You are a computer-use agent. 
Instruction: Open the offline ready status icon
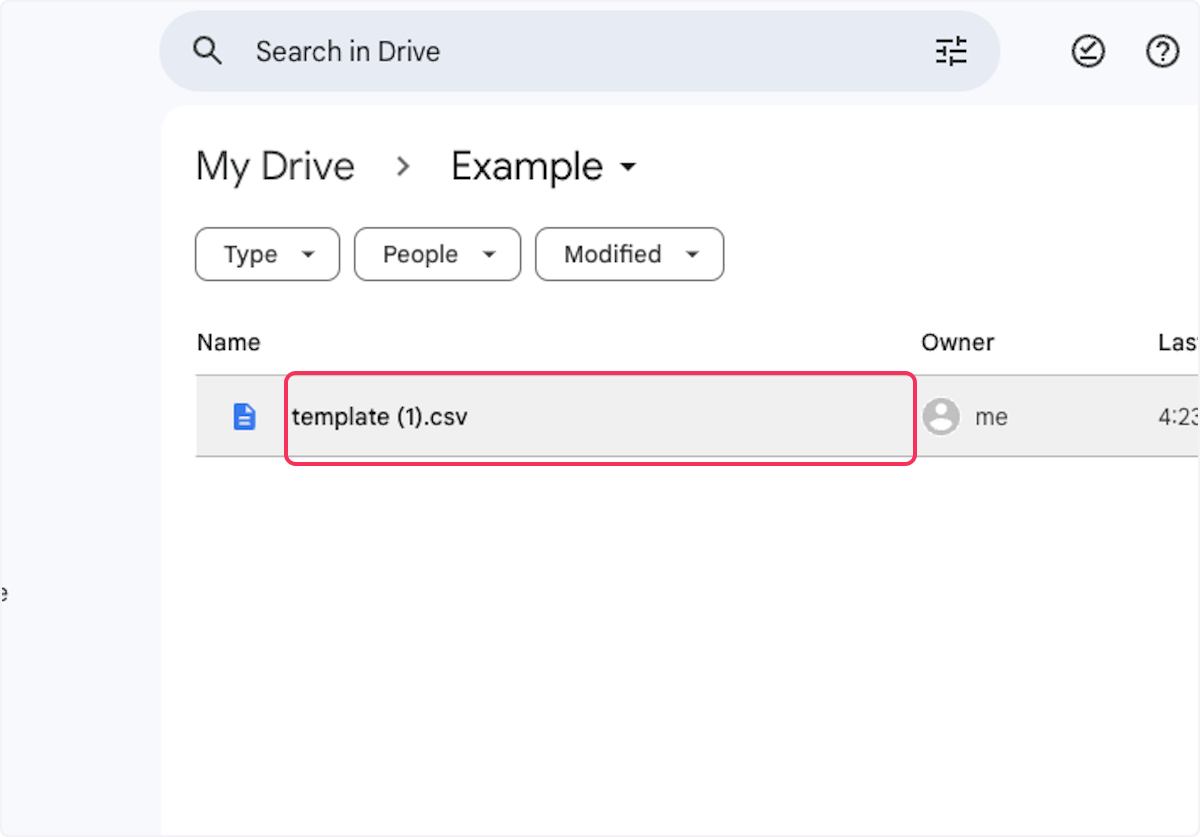click(x=1088, y=51)
